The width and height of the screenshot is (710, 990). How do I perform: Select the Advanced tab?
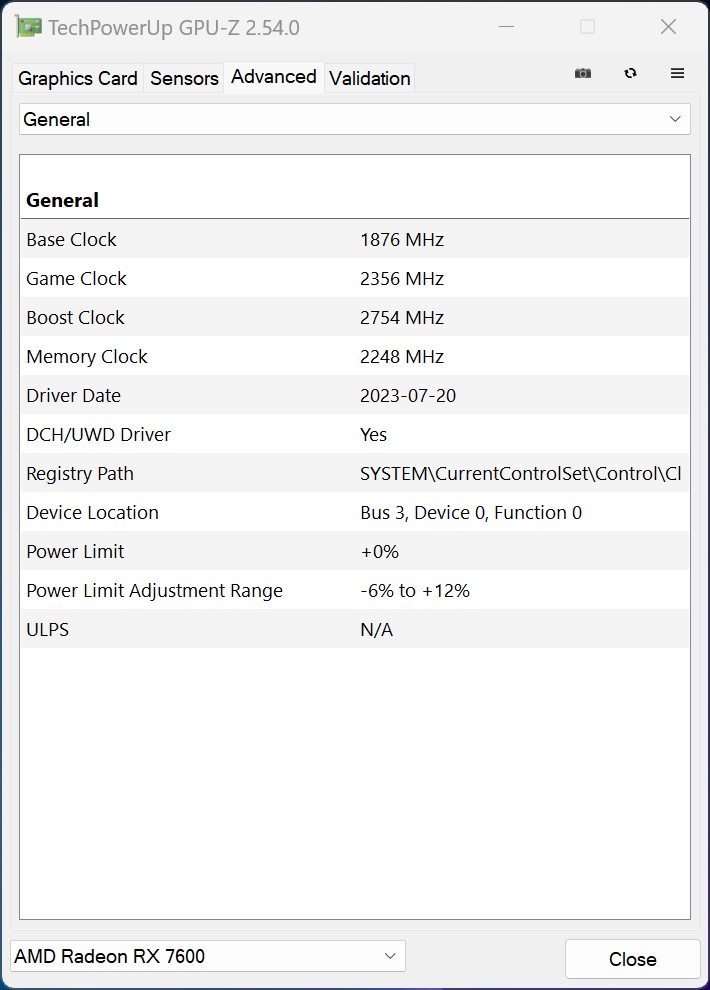[274, 77]
